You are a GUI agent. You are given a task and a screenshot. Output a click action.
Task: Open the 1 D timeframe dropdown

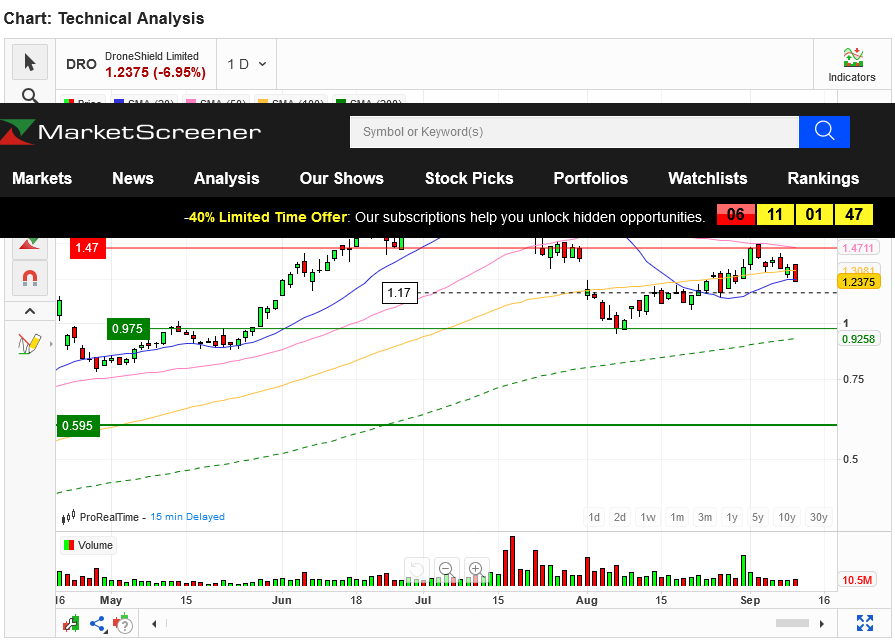[x=246, y=64]
